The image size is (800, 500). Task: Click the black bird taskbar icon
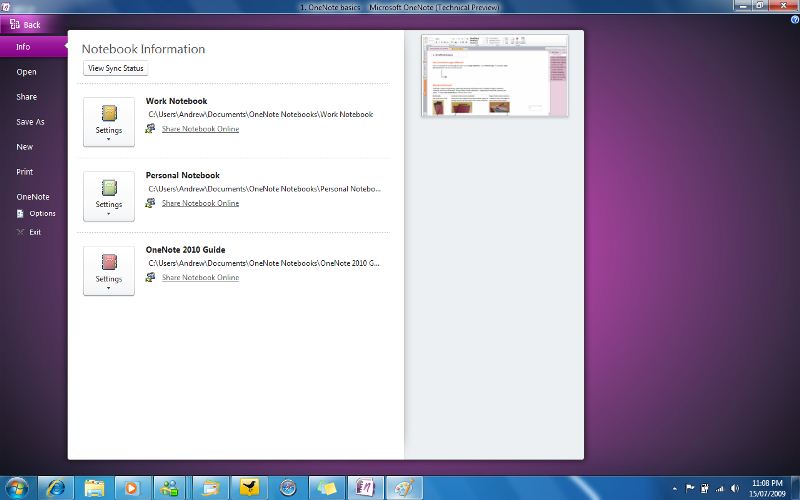249,488
